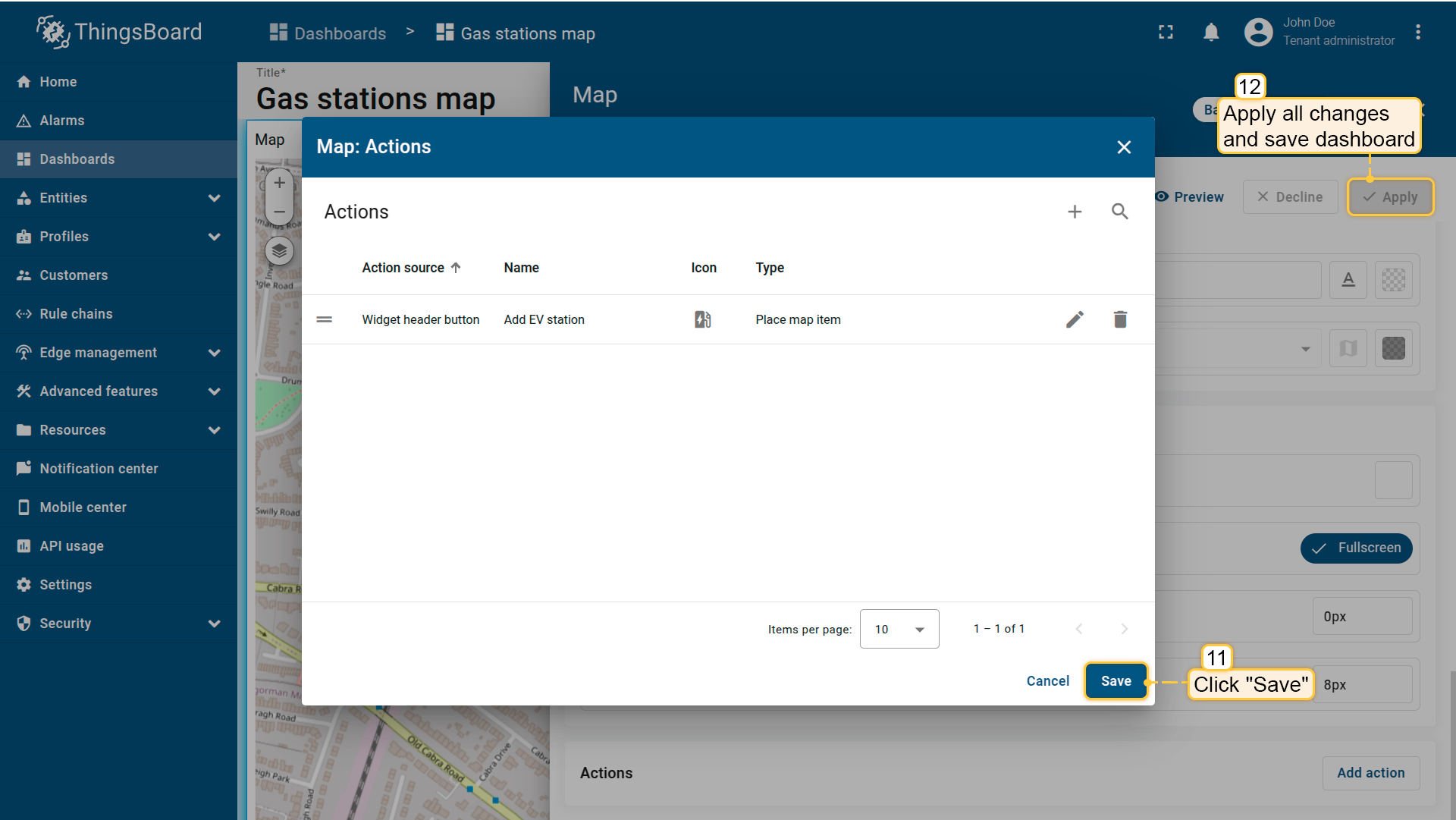
Task: Click the drag handle of action row
Action: [x=325, y=319]
